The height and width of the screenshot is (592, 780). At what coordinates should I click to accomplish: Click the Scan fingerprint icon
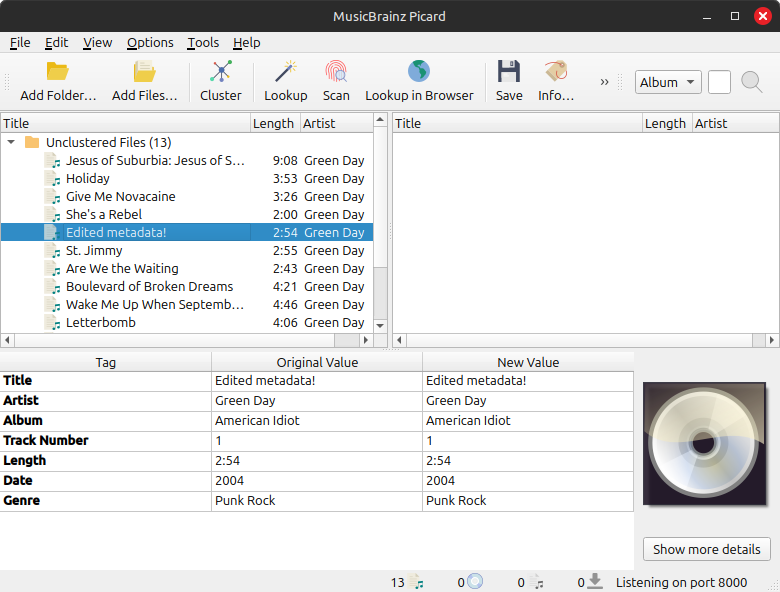[x=336, y=72]
